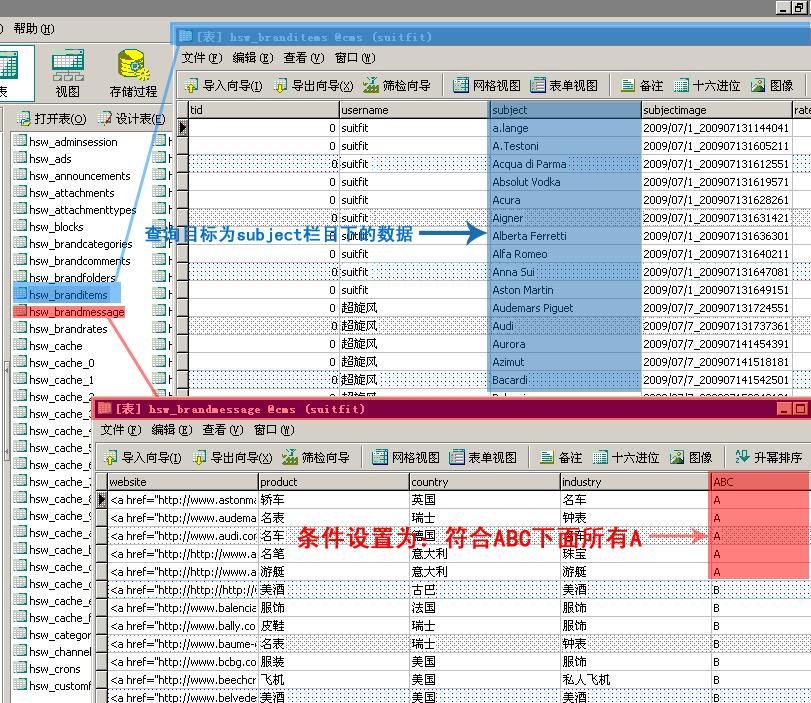Click 设计表 button in object toolbar
Screen dimensions: 811x703
132,118
